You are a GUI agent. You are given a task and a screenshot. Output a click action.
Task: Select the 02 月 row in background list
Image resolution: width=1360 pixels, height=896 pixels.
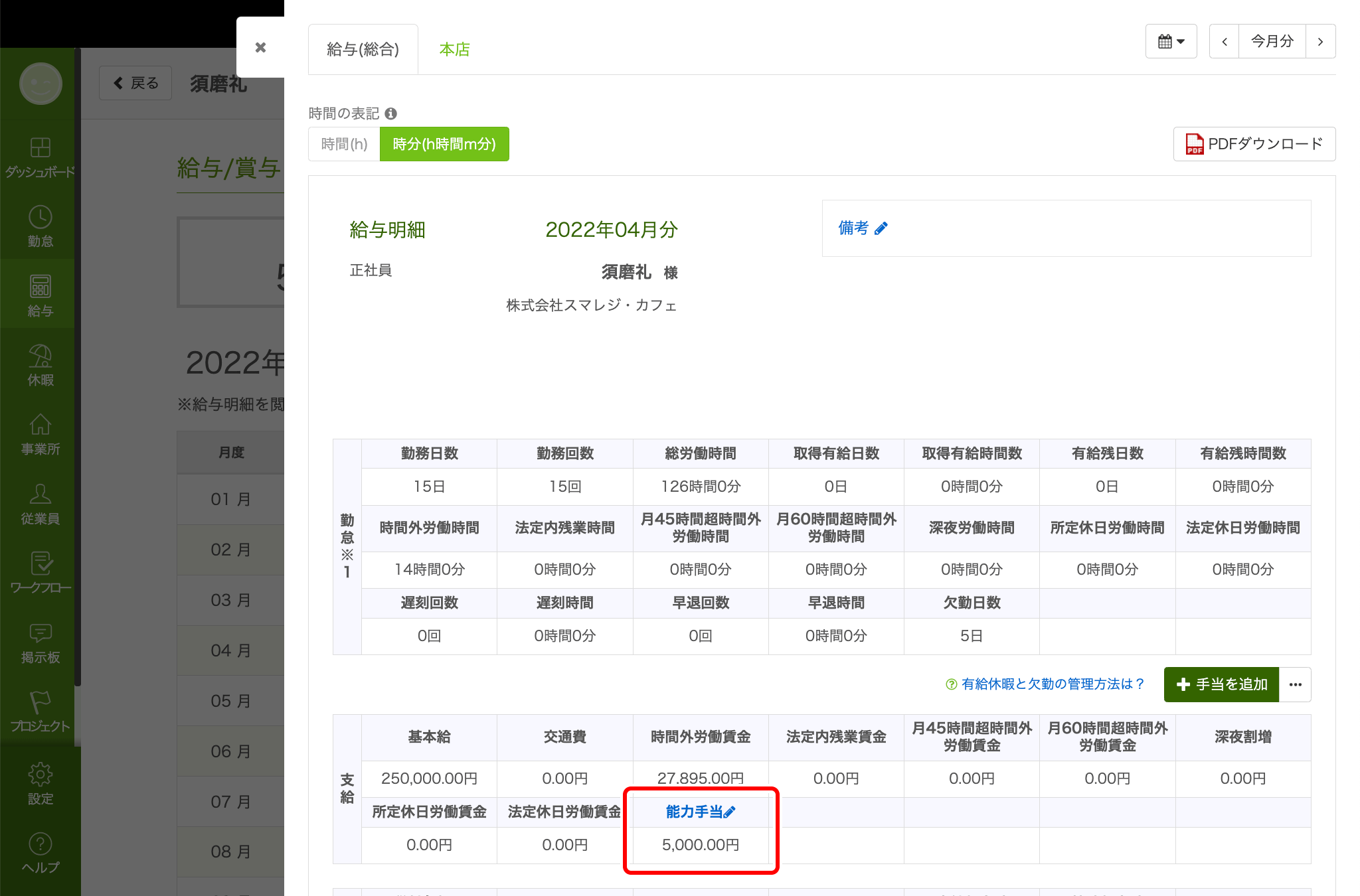click(x=230, y=550)
